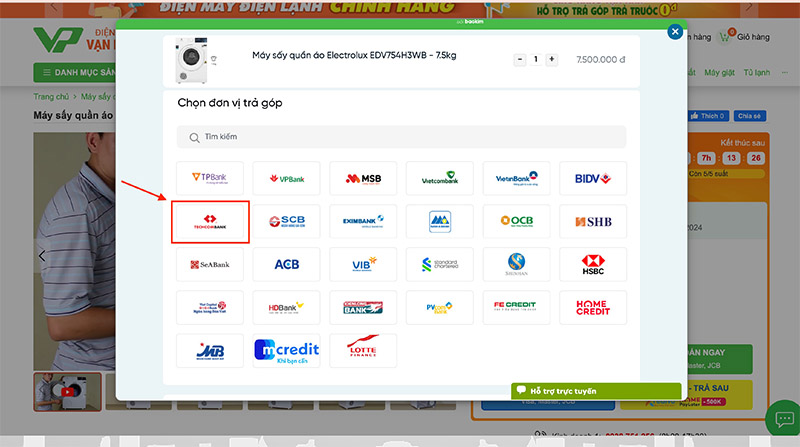The height and width of the screenshot is (447, 800).
Task: Increase product quantity with plus button
Action: [552, 59]
